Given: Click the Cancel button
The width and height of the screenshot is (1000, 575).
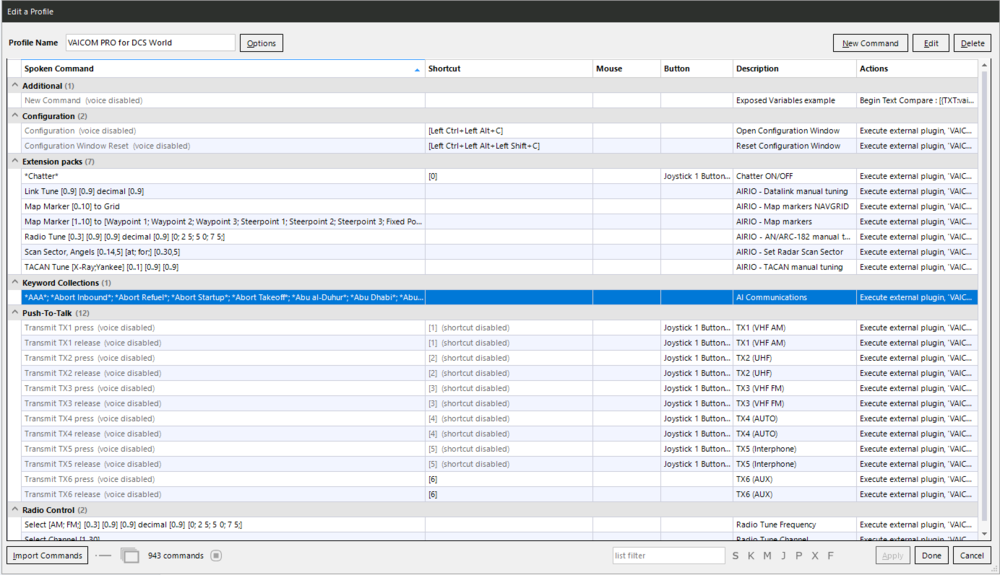Looking at the screenshot, I should click(972, 556).
